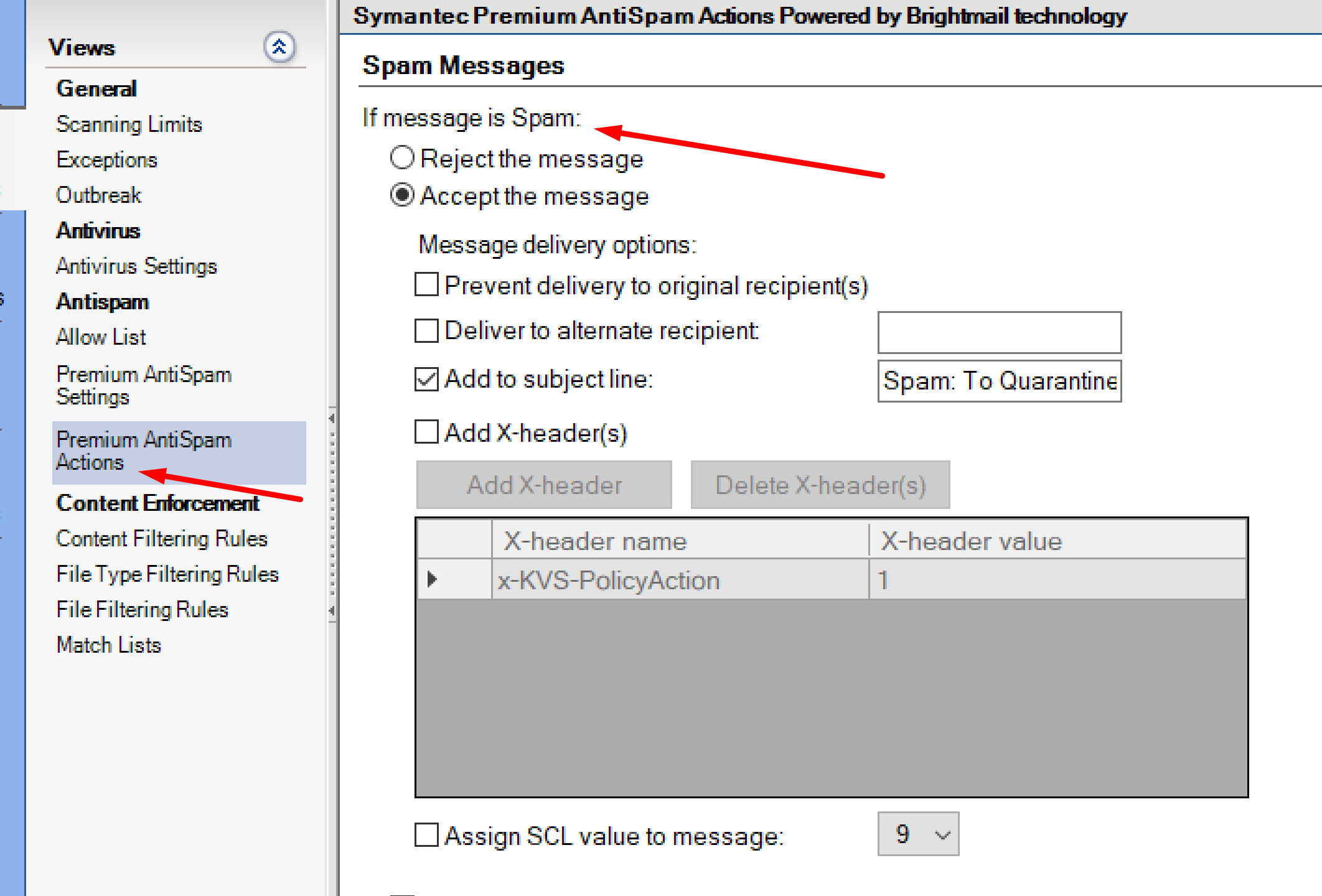
Task: Enable Prevent delivery to original recipient(s)
Action: pyautogui.click(x=427, y=285)
